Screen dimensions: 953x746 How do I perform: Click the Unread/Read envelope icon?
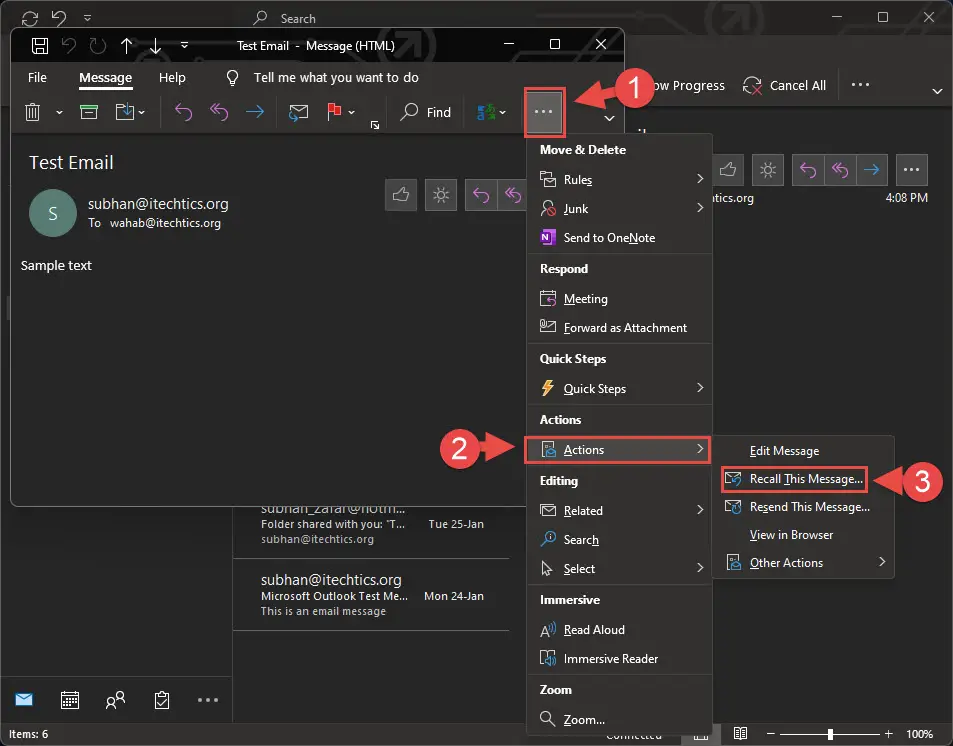(x=298, y=112)
